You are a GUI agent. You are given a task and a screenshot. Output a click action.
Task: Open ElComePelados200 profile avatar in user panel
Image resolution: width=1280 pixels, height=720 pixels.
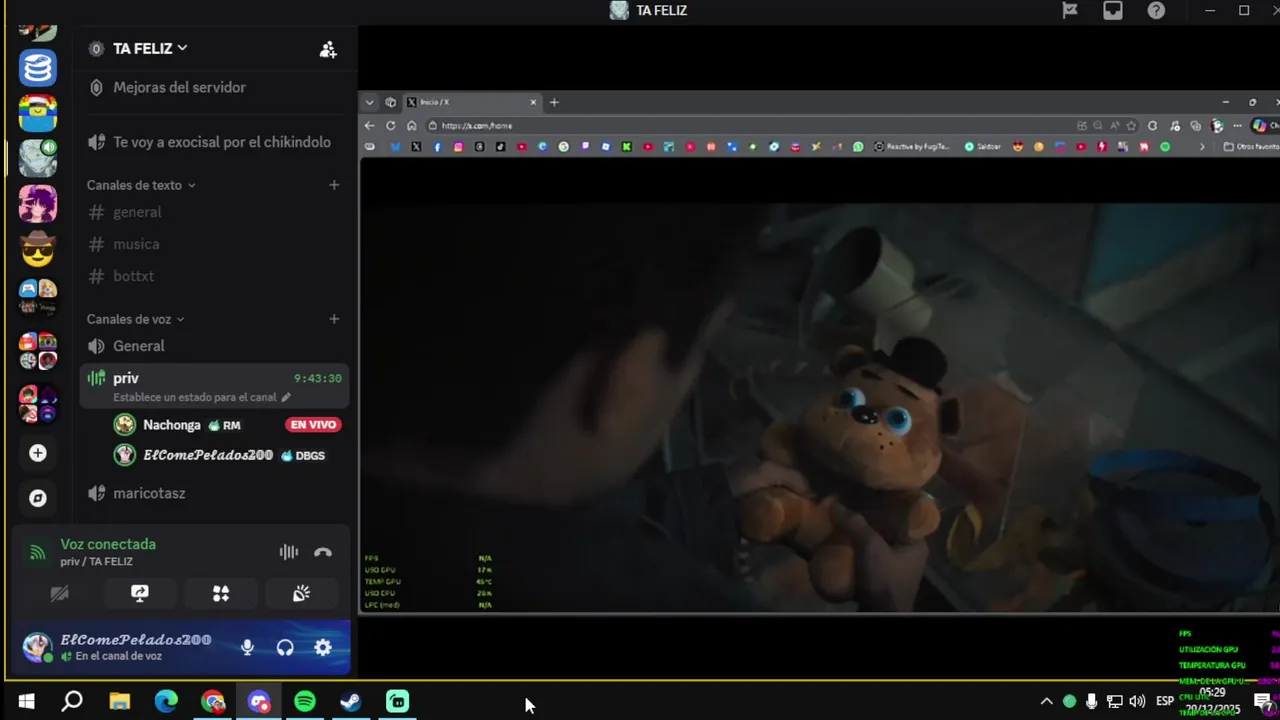(37, 647)
